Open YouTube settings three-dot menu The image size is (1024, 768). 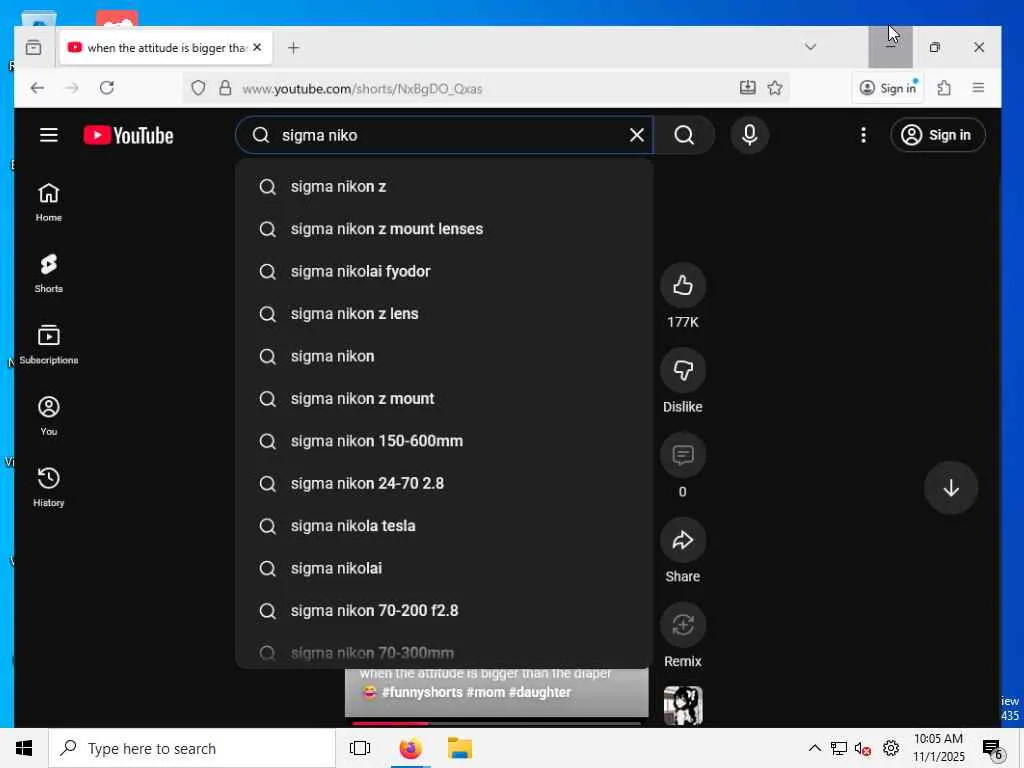pos(863,135)
